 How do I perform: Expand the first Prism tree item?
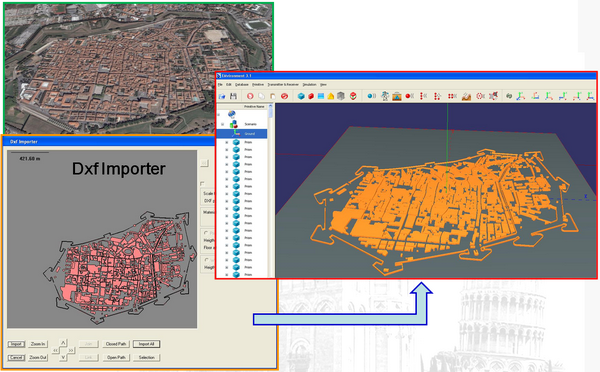coord(227,142)
